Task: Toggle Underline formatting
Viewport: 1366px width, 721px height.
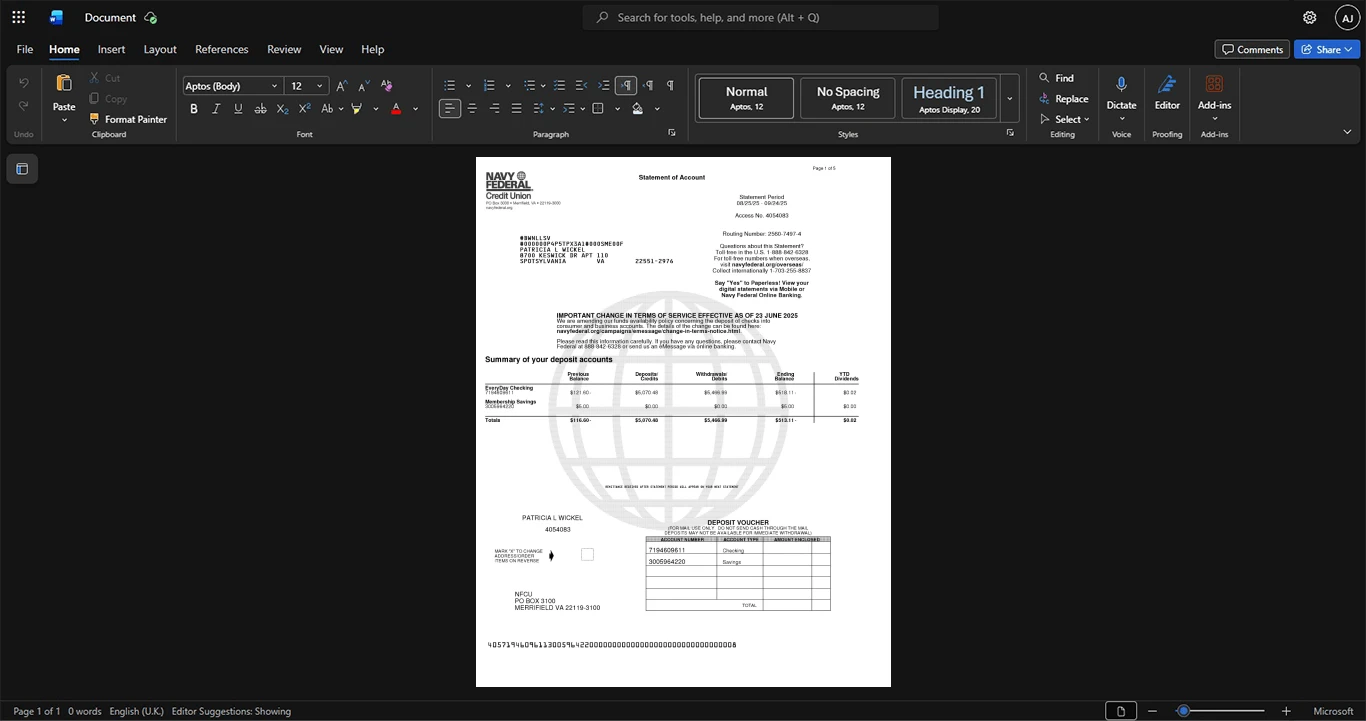Action: point(238,108)
